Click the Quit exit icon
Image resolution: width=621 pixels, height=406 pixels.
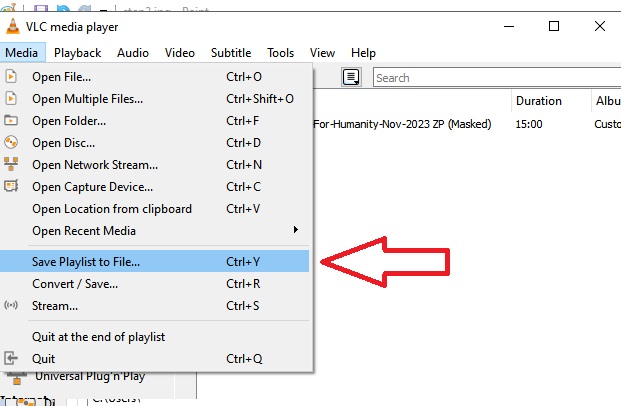(x=11, y=358)
